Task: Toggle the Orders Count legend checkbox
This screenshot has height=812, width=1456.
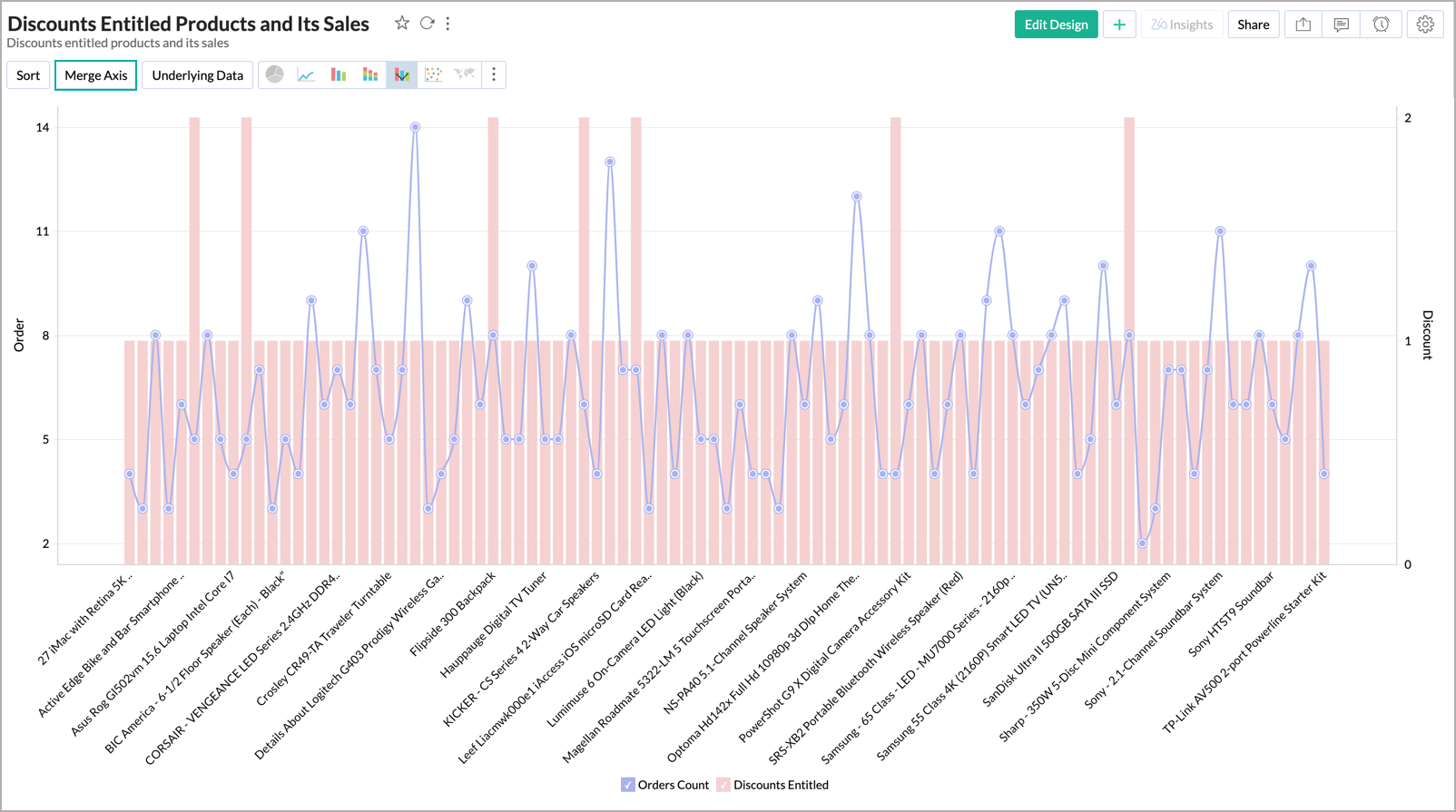Action: point(628,785)
